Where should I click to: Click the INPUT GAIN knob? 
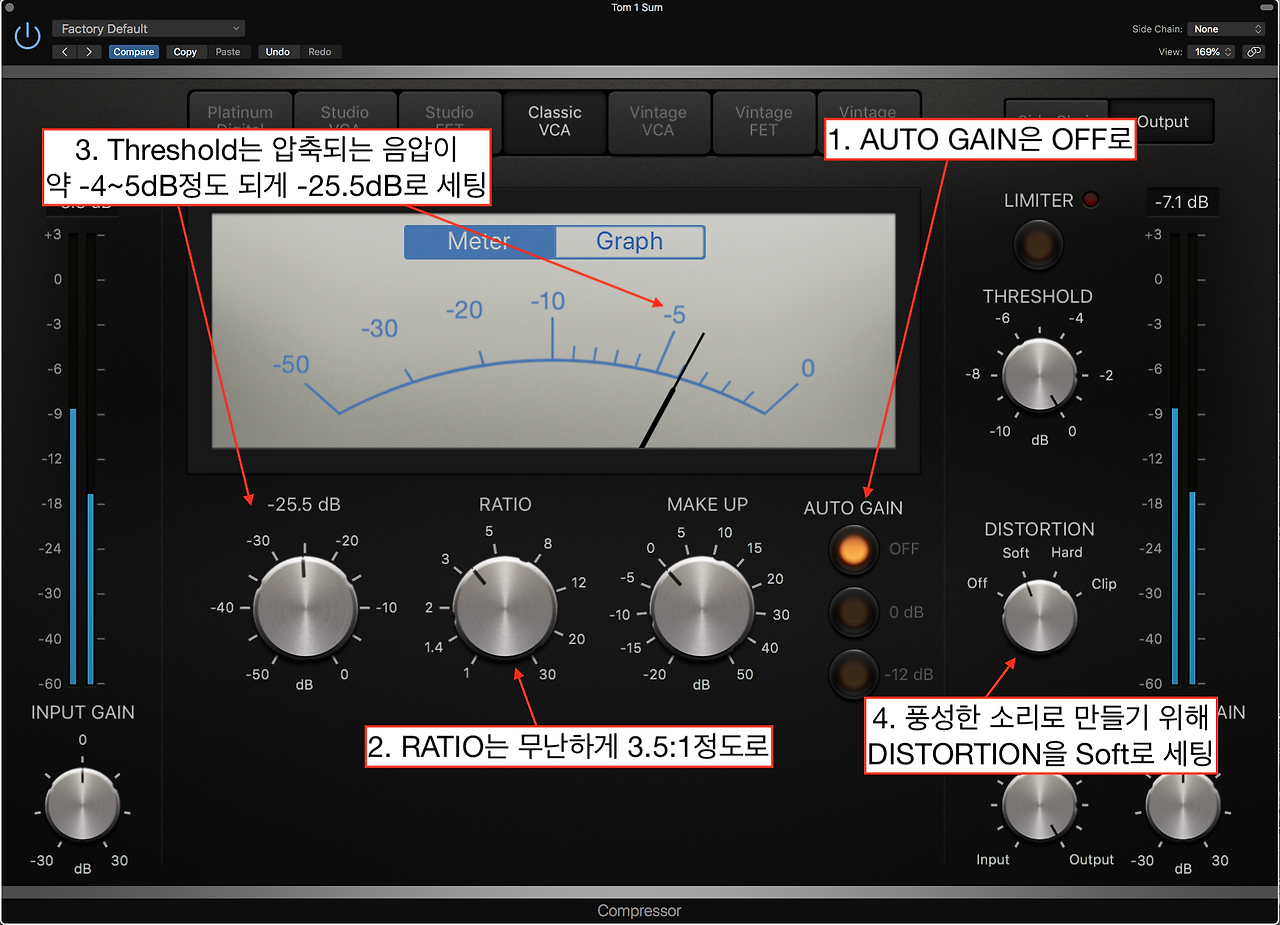pos(82,804)
